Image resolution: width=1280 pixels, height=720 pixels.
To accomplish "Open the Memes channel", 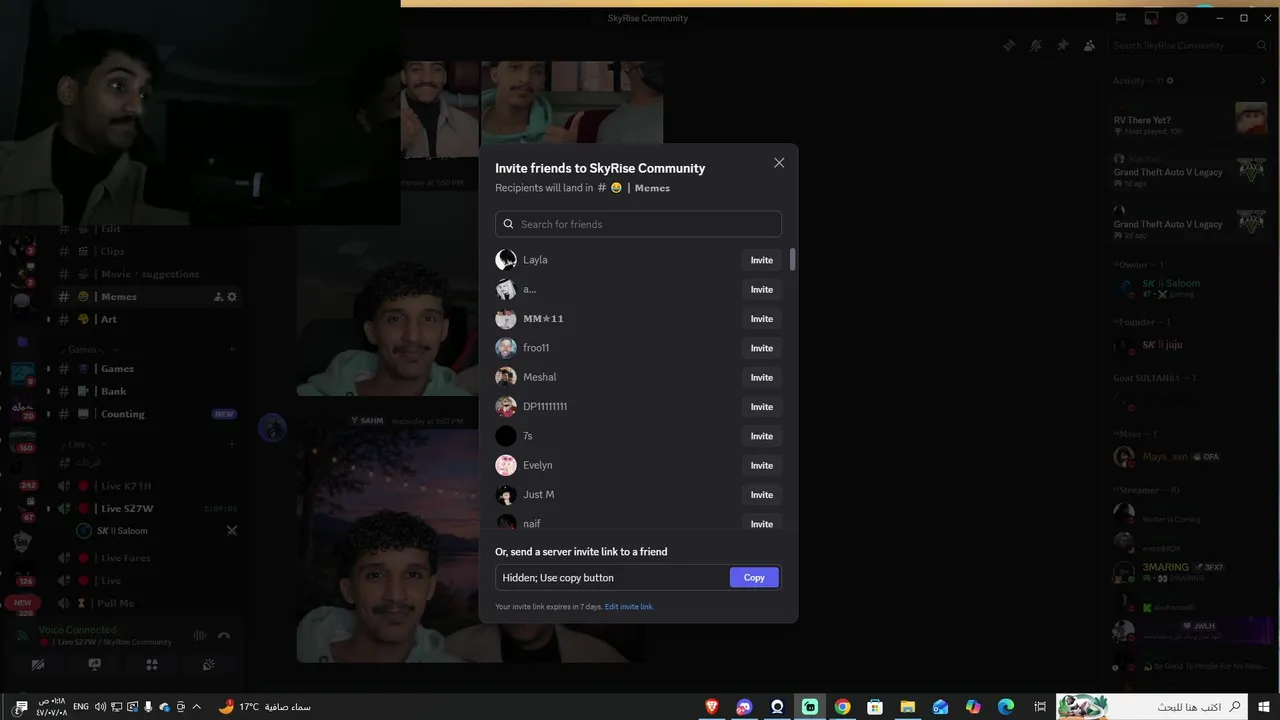I will pyautogui.click(x=146, y=297).
